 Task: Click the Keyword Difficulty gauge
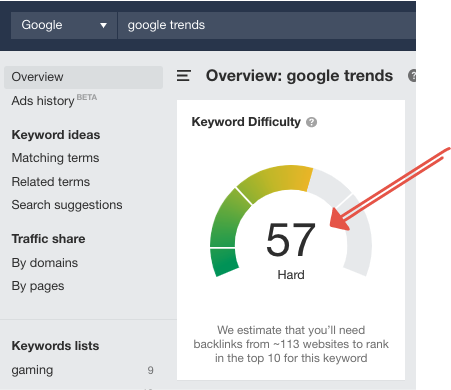(291, 221)
